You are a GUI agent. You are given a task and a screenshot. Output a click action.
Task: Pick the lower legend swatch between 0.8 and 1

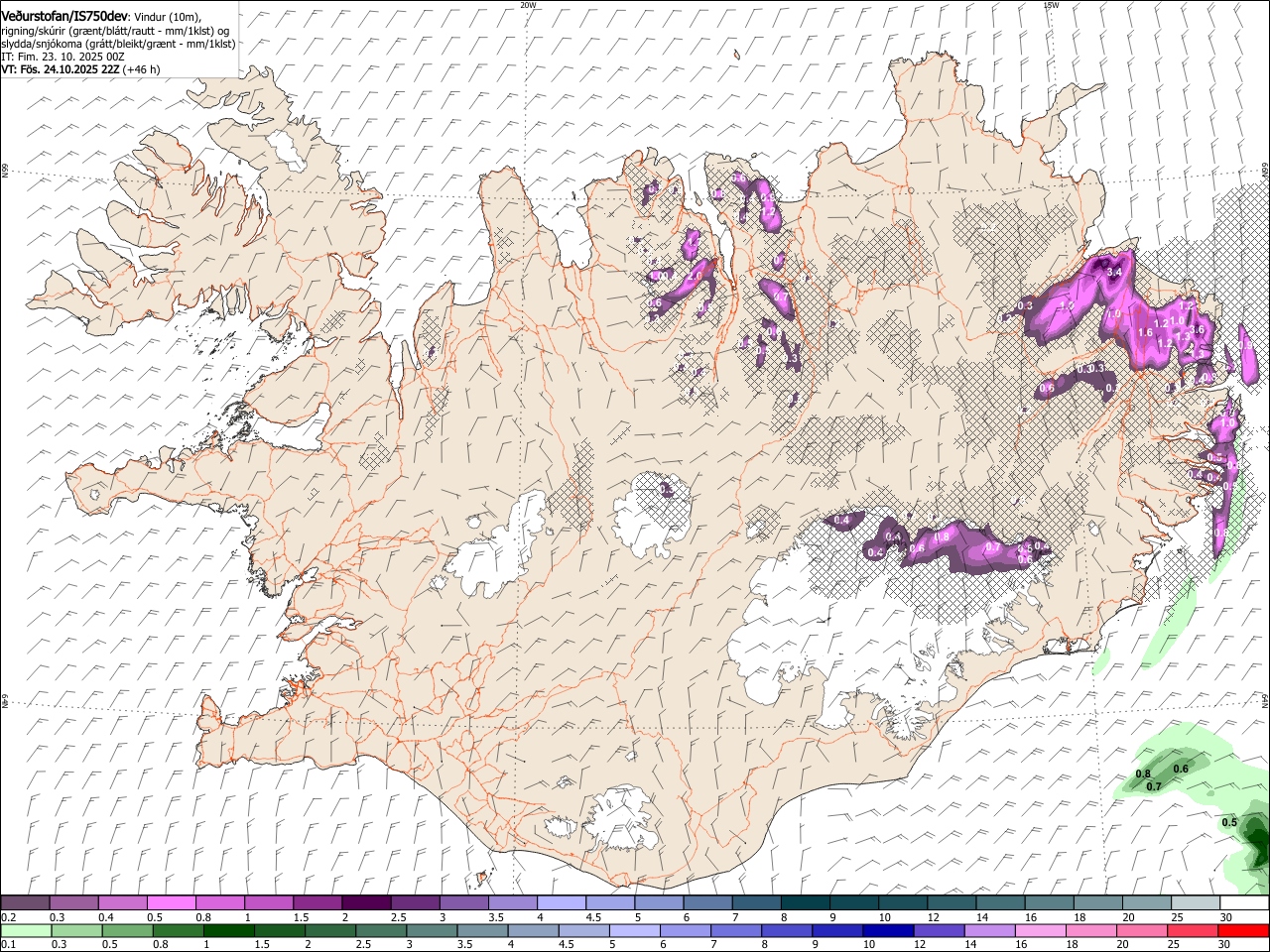178,930
